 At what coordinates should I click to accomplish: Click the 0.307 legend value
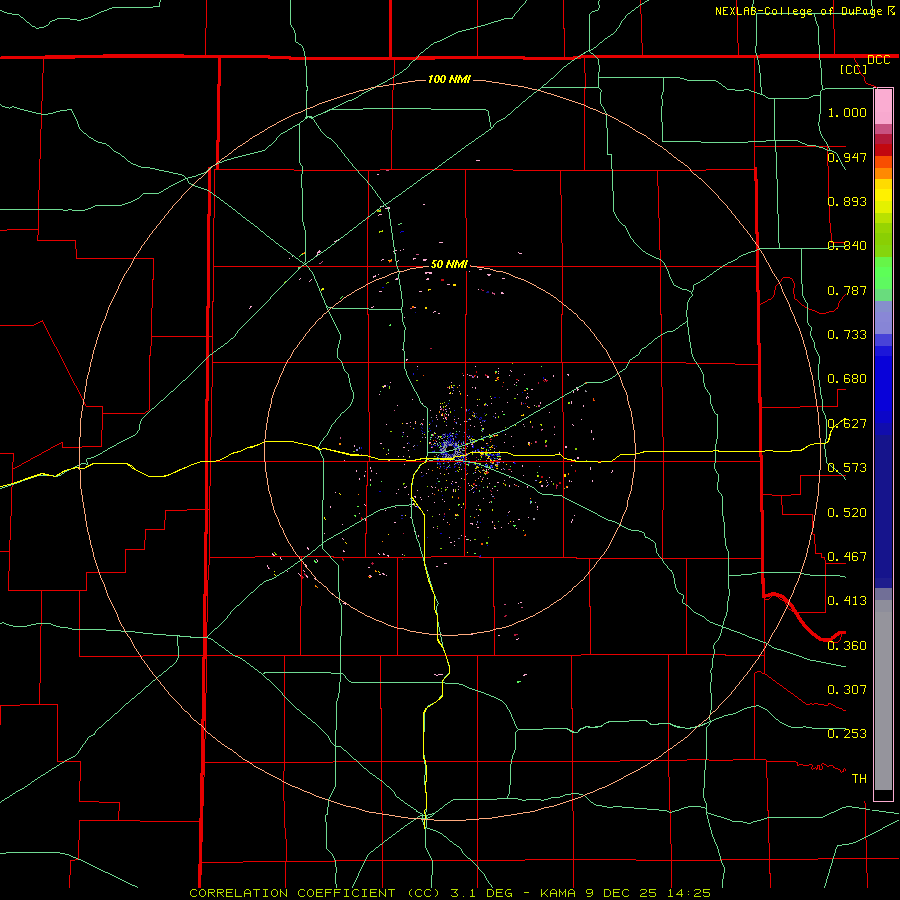click(847, 690)
